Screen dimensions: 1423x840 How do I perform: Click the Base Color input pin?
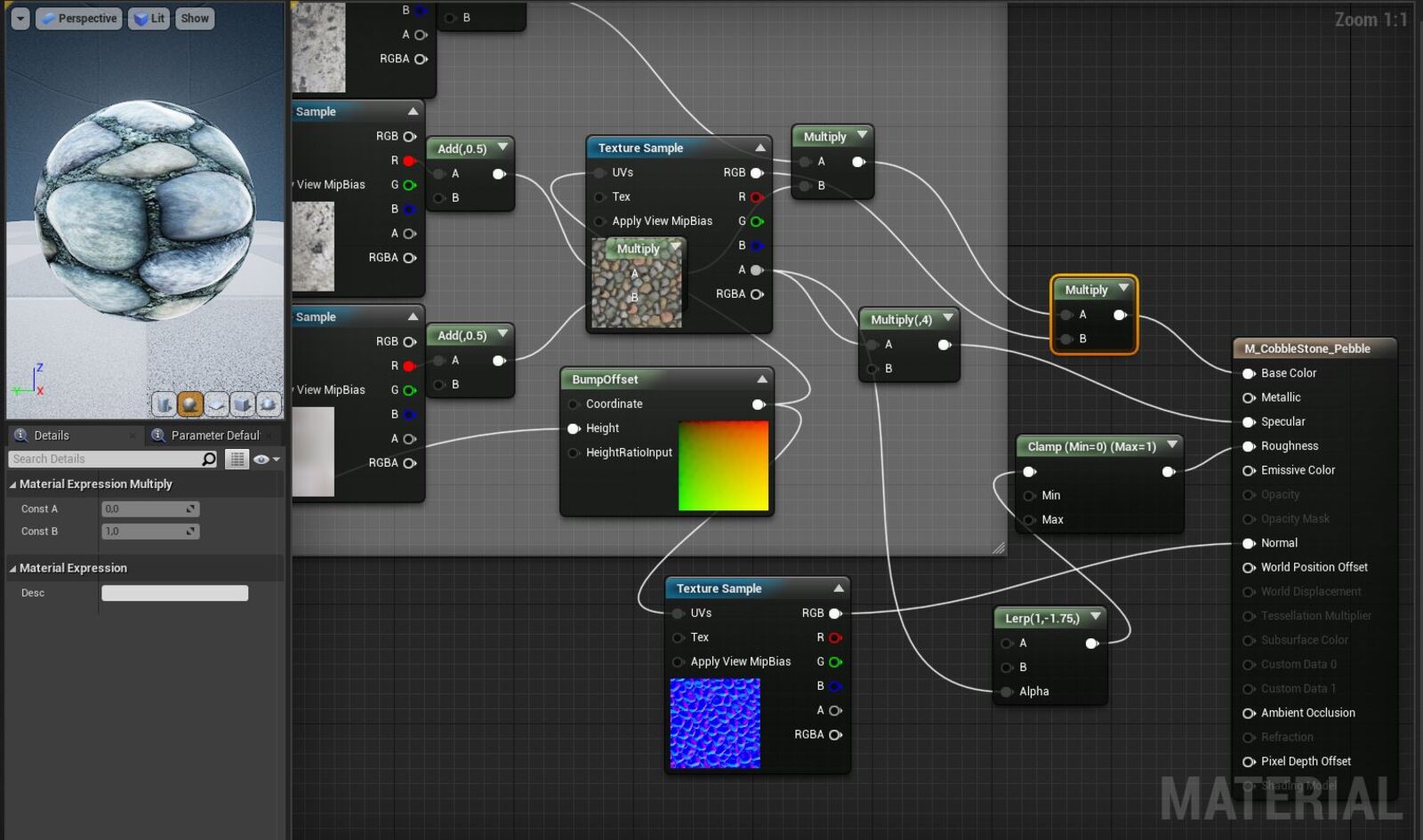[x=1249, y=373]
